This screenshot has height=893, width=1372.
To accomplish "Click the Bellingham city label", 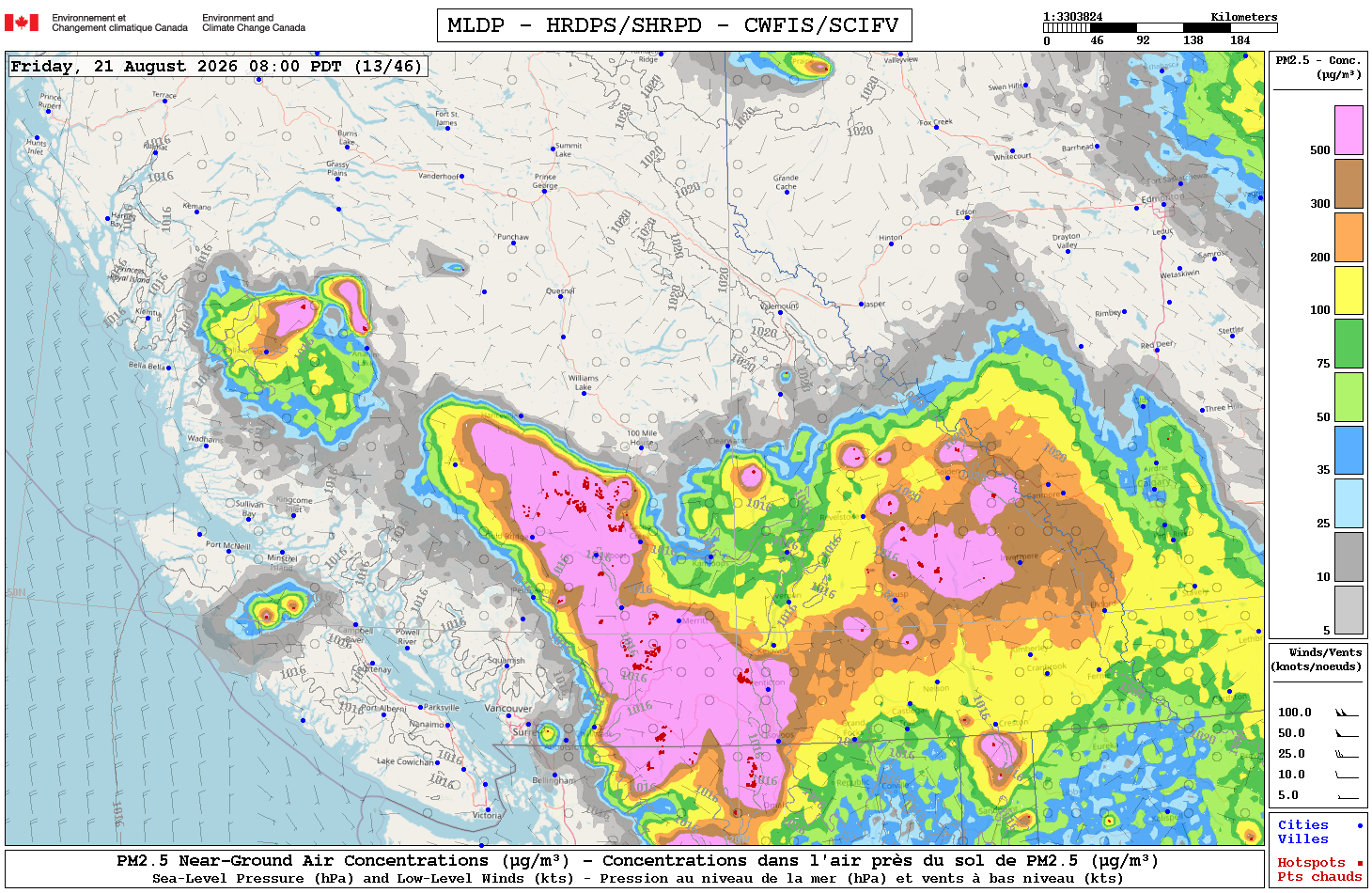I will coord(553,780).
